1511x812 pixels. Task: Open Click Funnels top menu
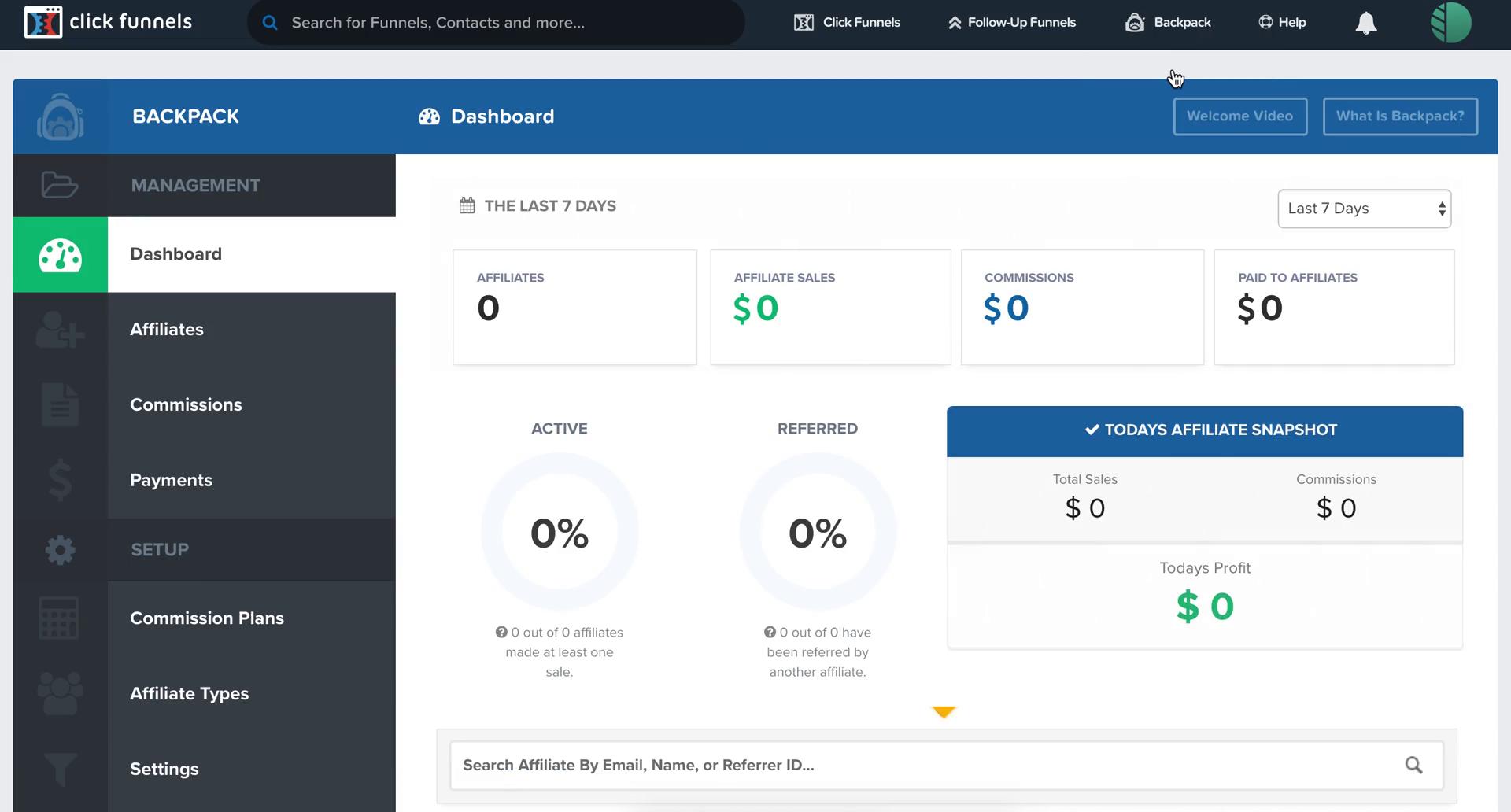(x=847, y=22)
